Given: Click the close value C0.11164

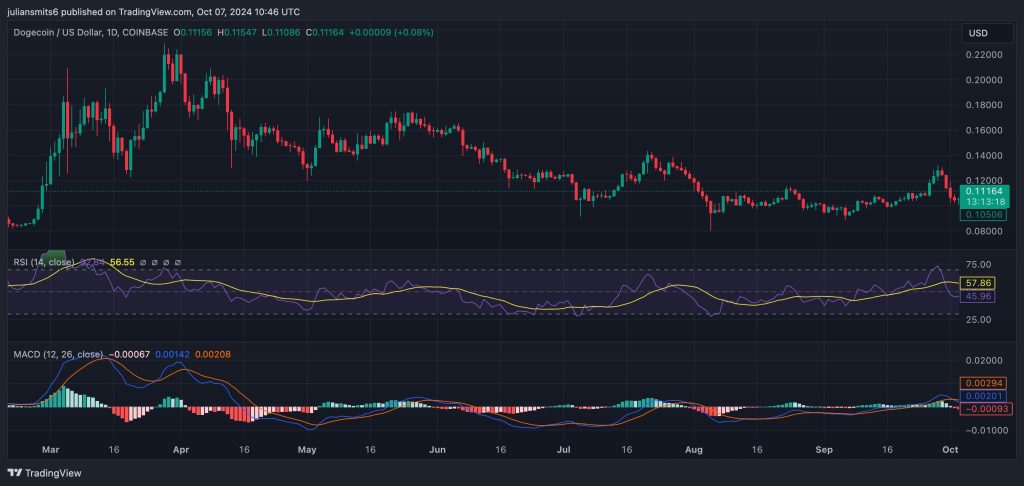Looking at the screenshot, I should tap(325, 32).
